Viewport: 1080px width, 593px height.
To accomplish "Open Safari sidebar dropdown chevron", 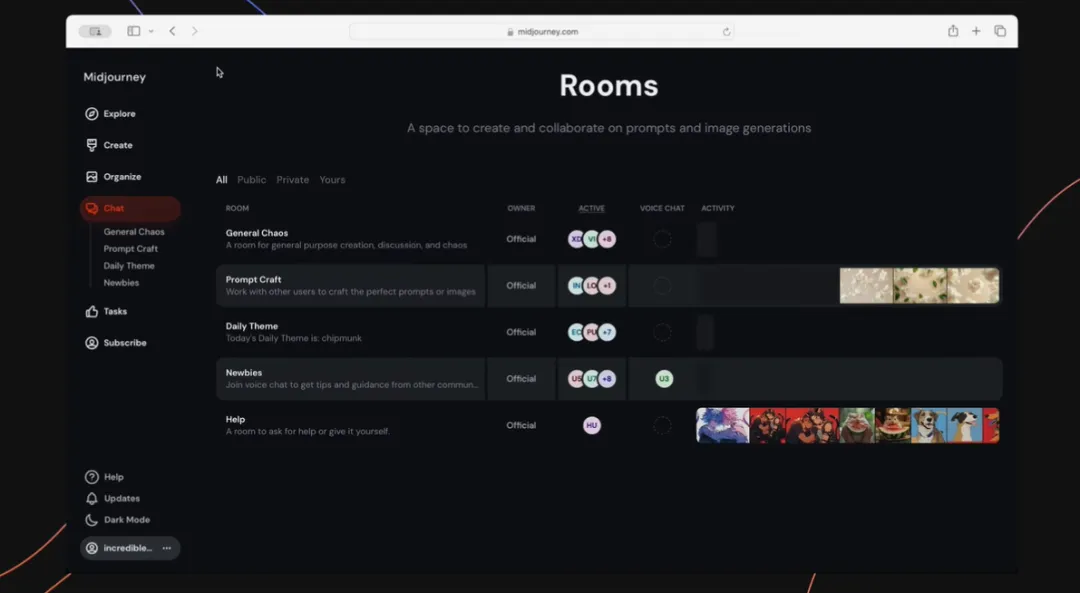I will [151, 31].
